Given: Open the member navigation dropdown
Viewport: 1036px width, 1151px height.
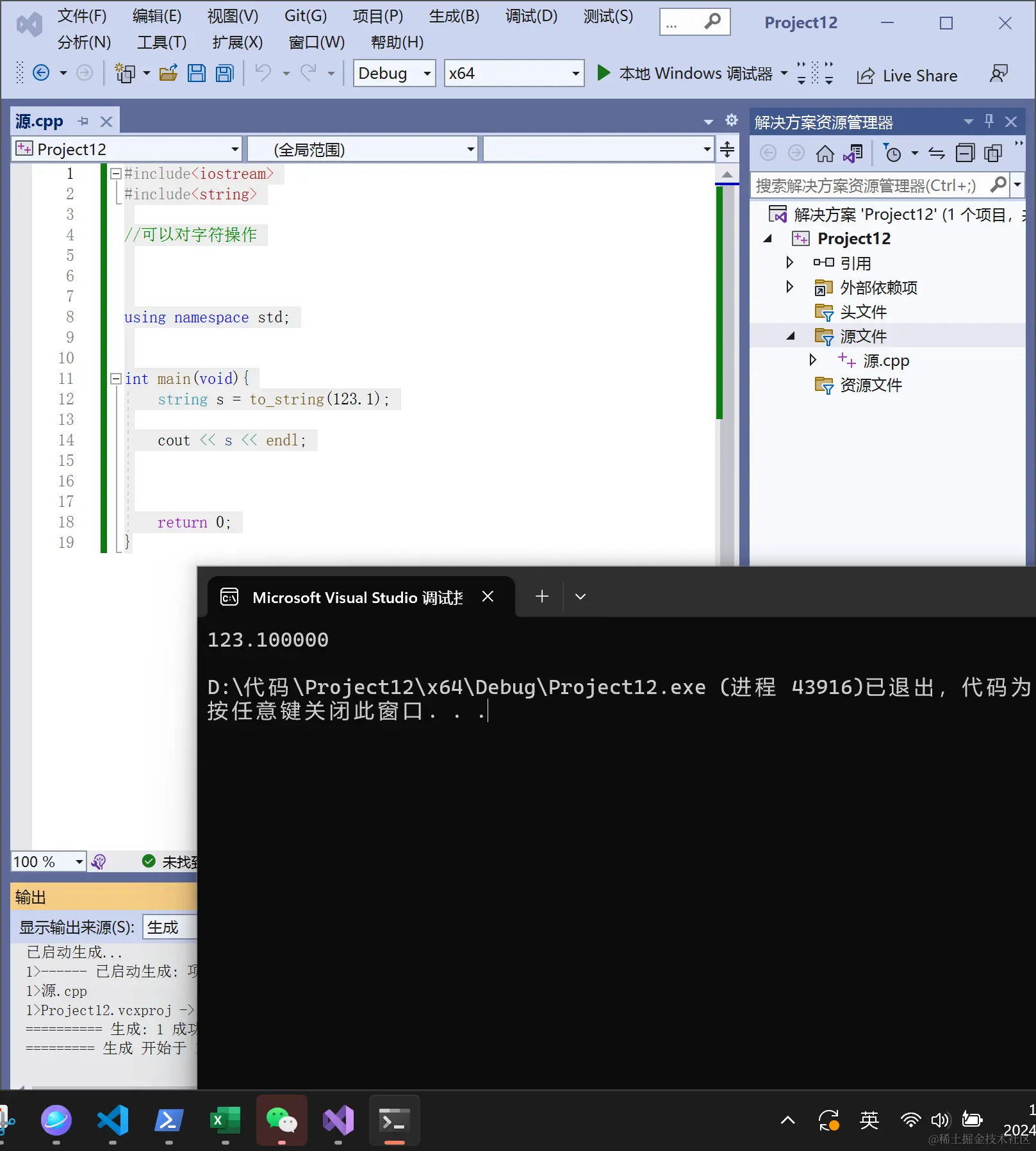Looking at the screenshot, I should (x=598, y=149).
